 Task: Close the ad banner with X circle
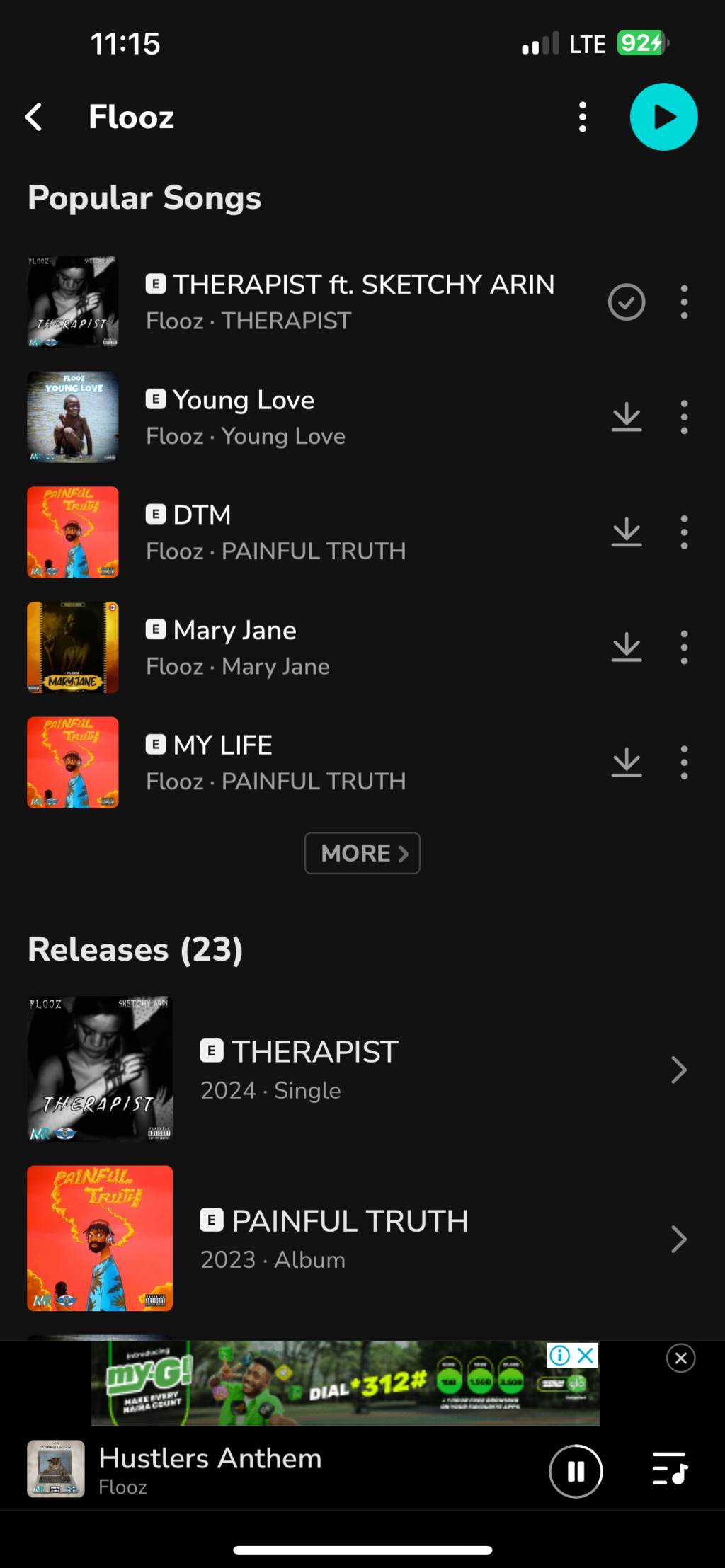coord(680,1358)
